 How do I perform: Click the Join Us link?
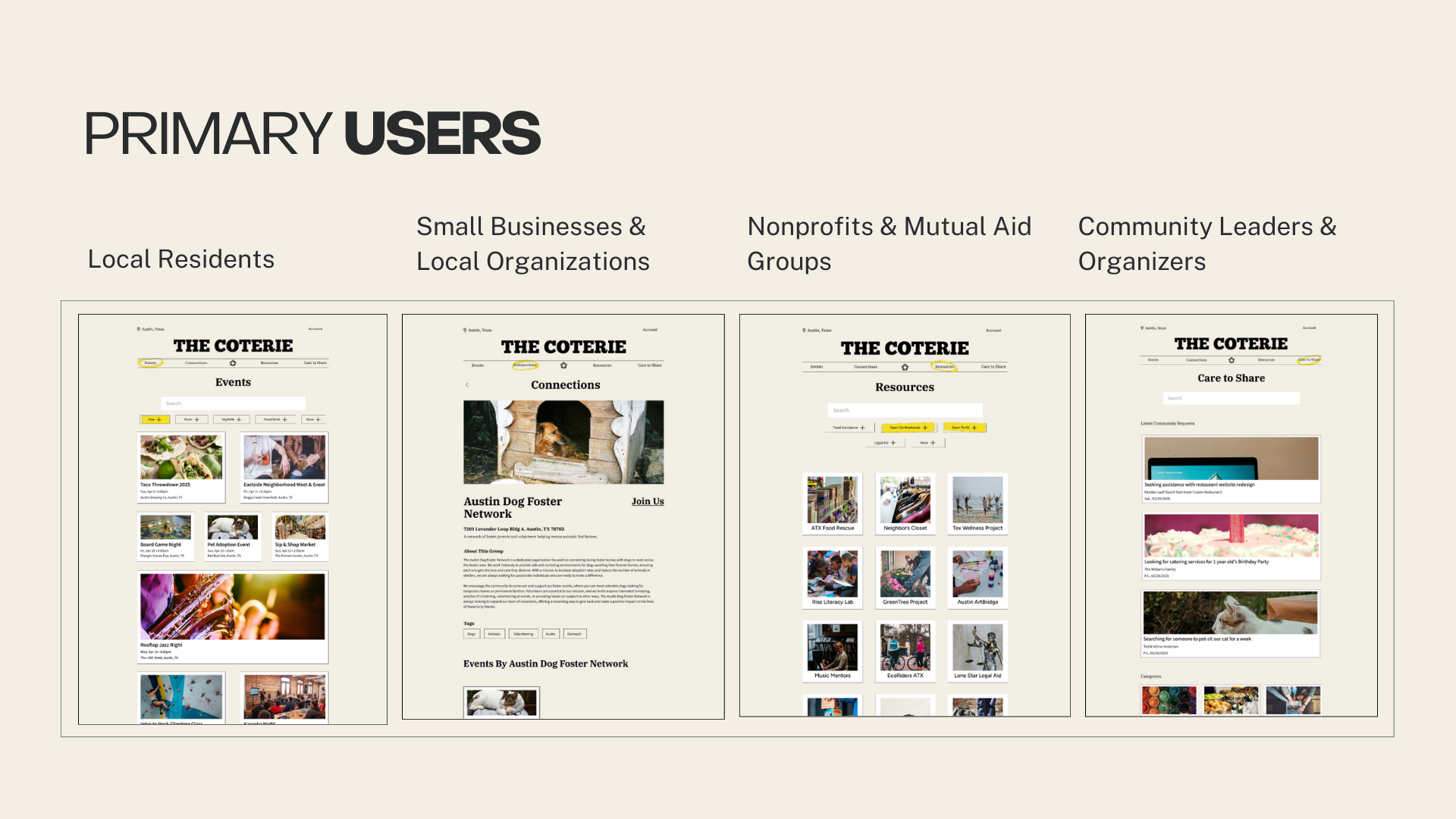(648, 501)
